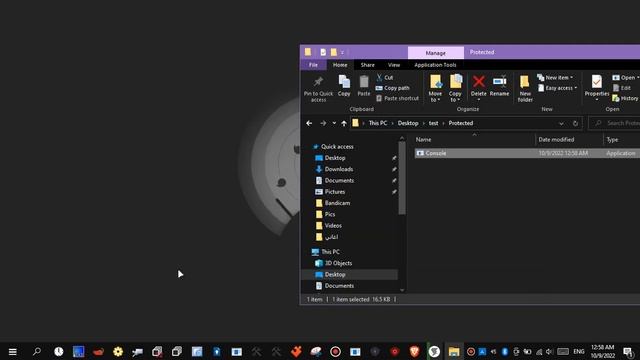The width and height of the screenshot is (640, 360).
Task: Click the taskbar clock and date
Action: point(603,351)
